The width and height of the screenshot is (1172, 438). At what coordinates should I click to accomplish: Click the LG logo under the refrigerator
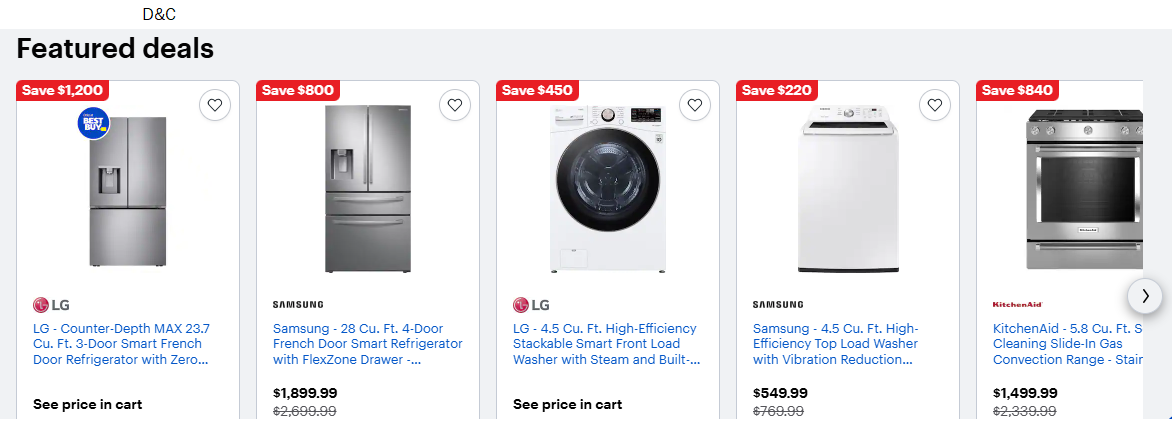pos(53,305)
